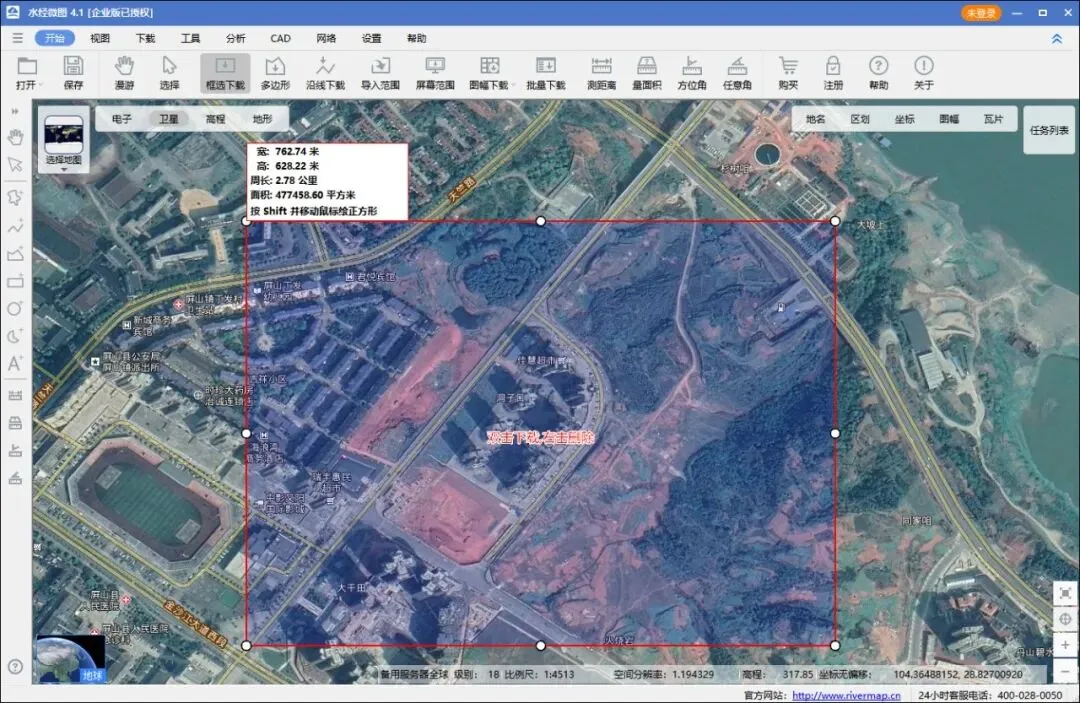The image size is (1080, 703).
Task: Select 测距离 distance measure tool
Action: pos(601,73)
